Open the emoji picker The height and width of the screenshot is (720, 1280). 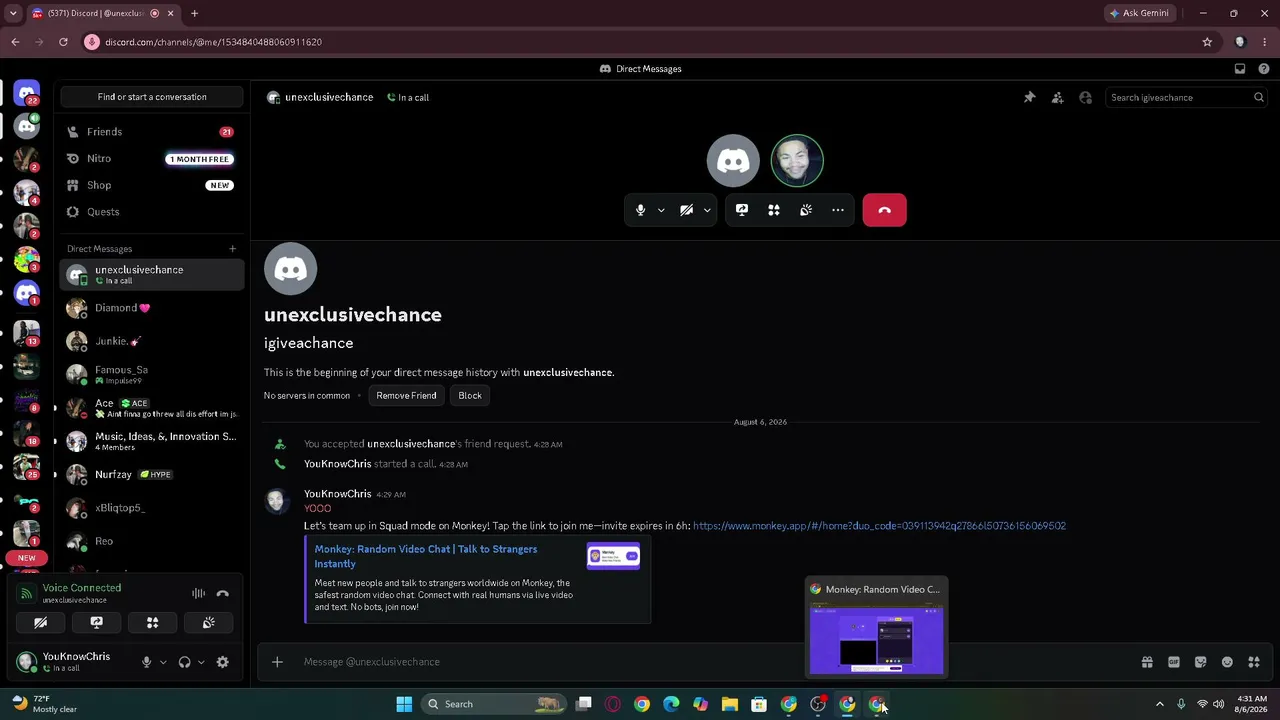point(1227,662)
